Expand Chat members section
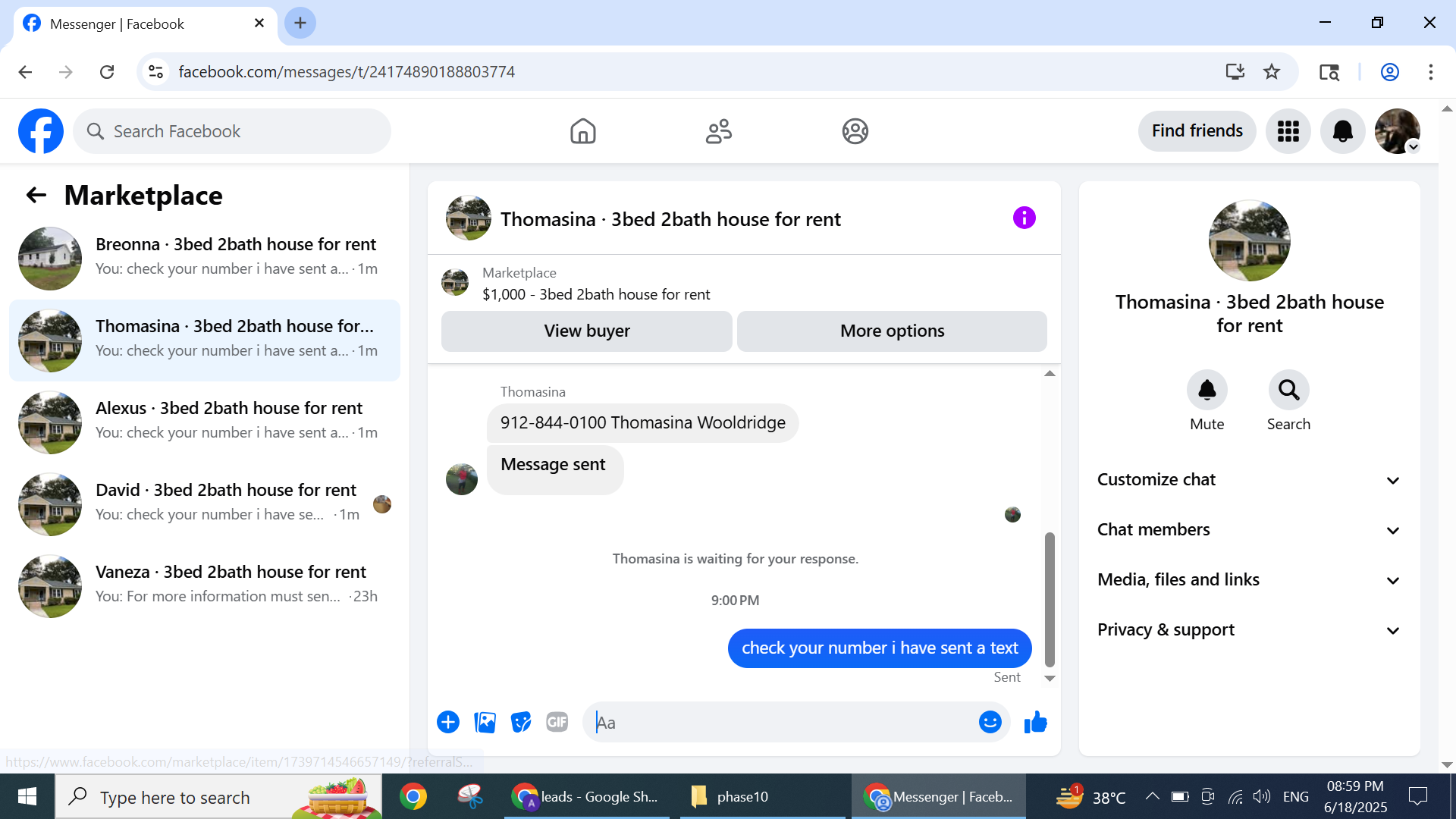The height and width of the screenshot is (819, 1456). click(1249, 530)
